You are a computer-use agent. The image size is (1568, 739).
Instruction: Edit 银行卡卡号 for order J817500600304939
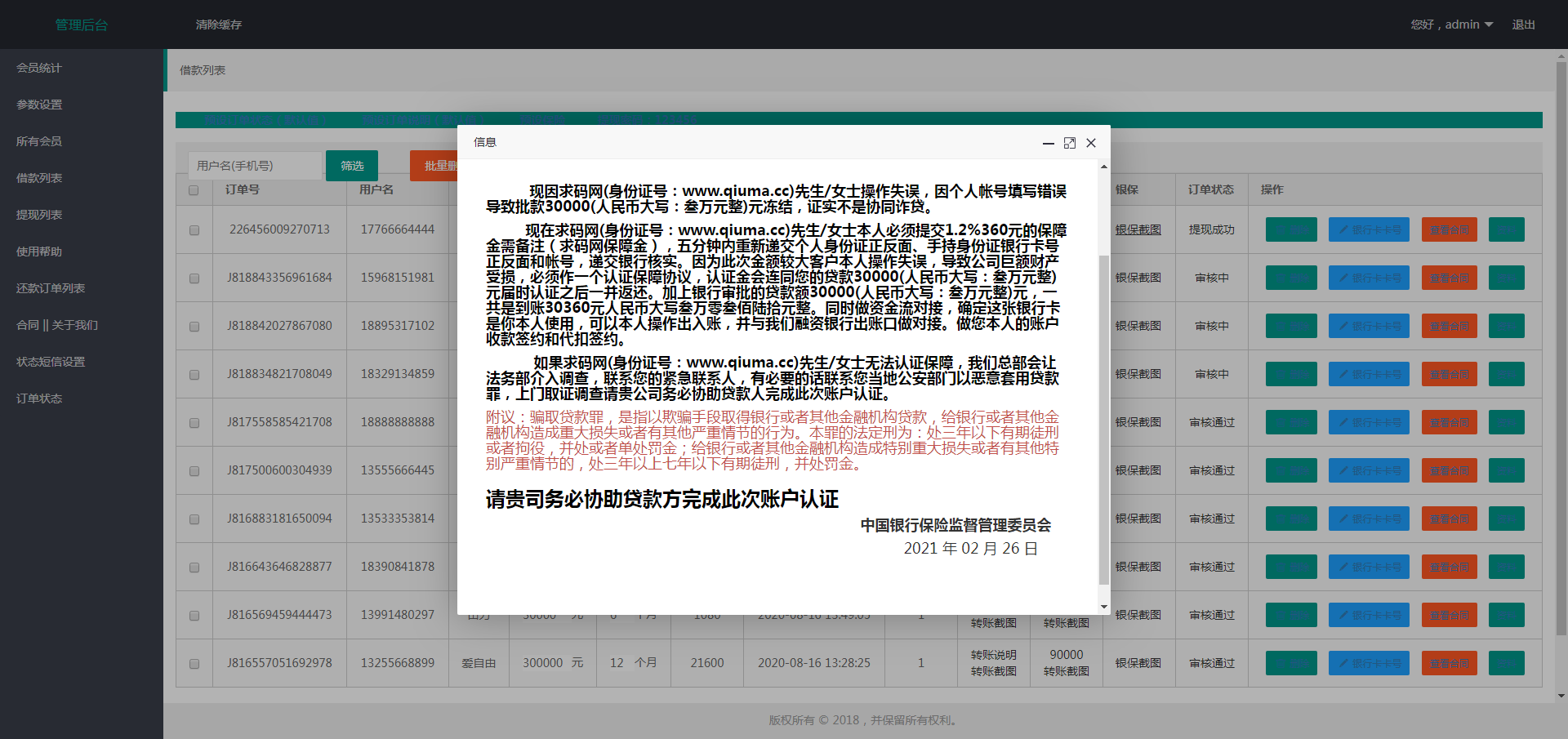click(1369, 470)
